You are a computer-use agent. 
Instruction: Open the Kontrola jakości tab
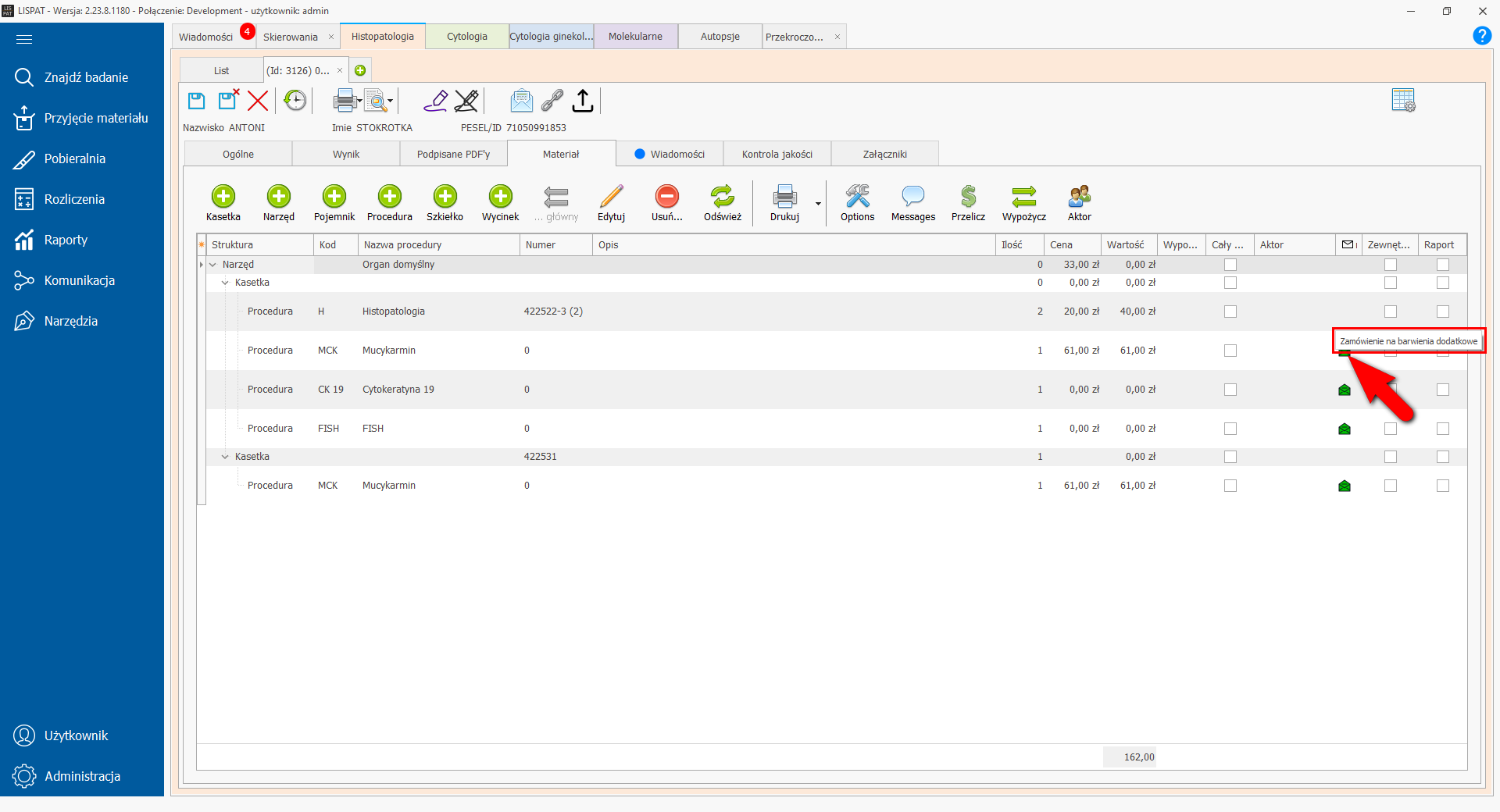point(777,154)
